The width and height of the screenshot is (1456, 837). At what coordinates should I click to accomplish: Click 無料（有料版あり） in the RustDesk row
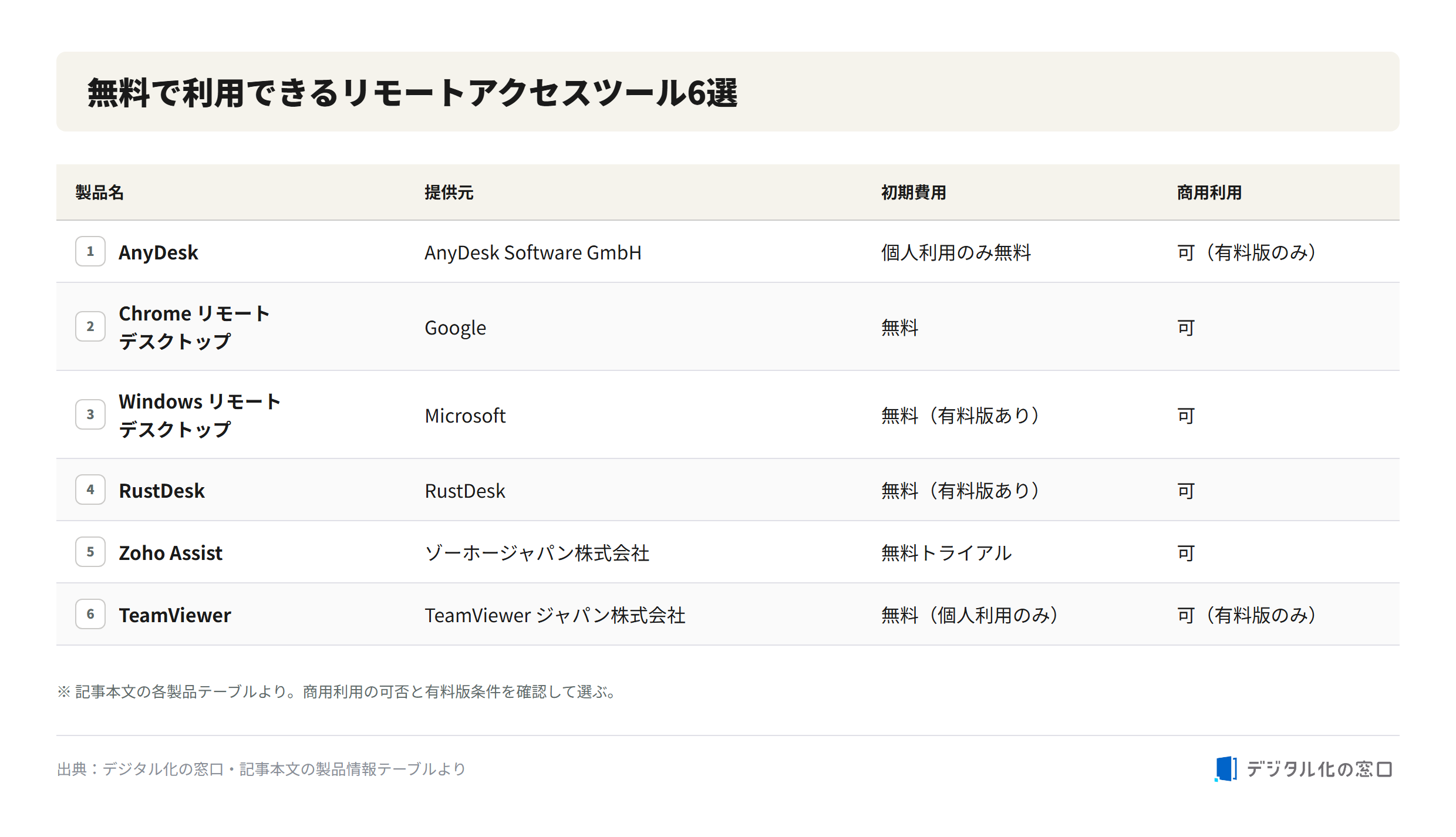pos(961,491)
